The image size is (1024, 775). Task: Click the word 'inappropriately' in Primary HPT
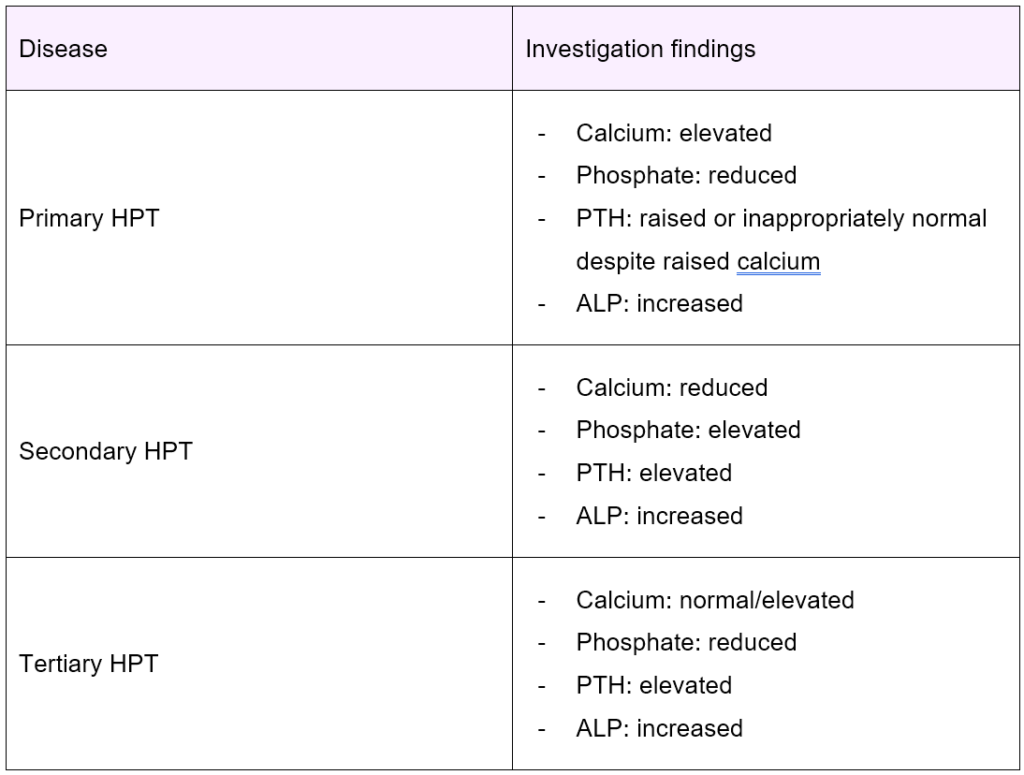[825, 218]
